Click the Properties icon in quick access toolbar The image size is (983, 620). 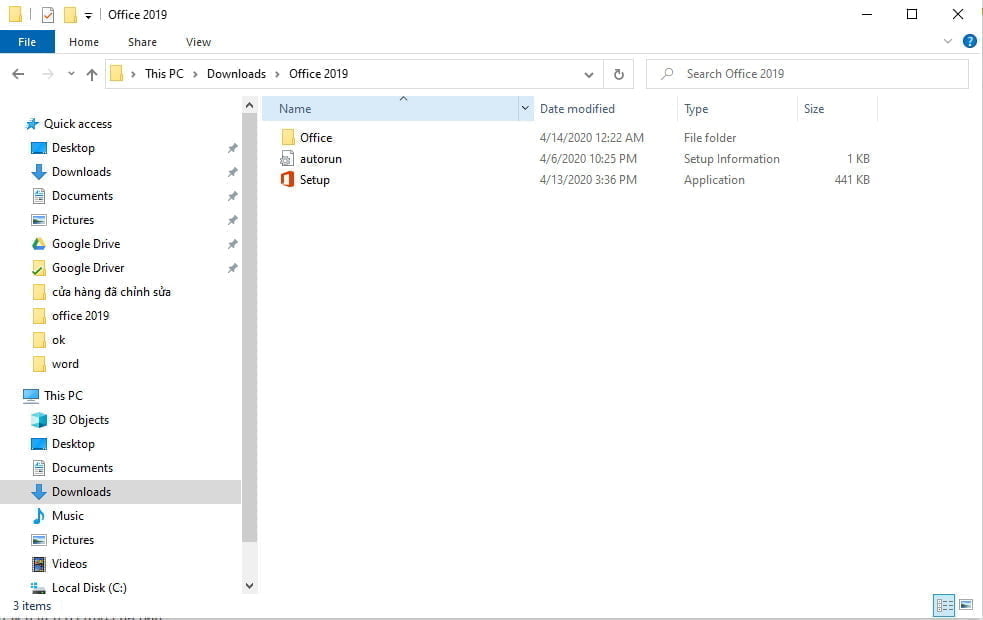tap(48, 15)
